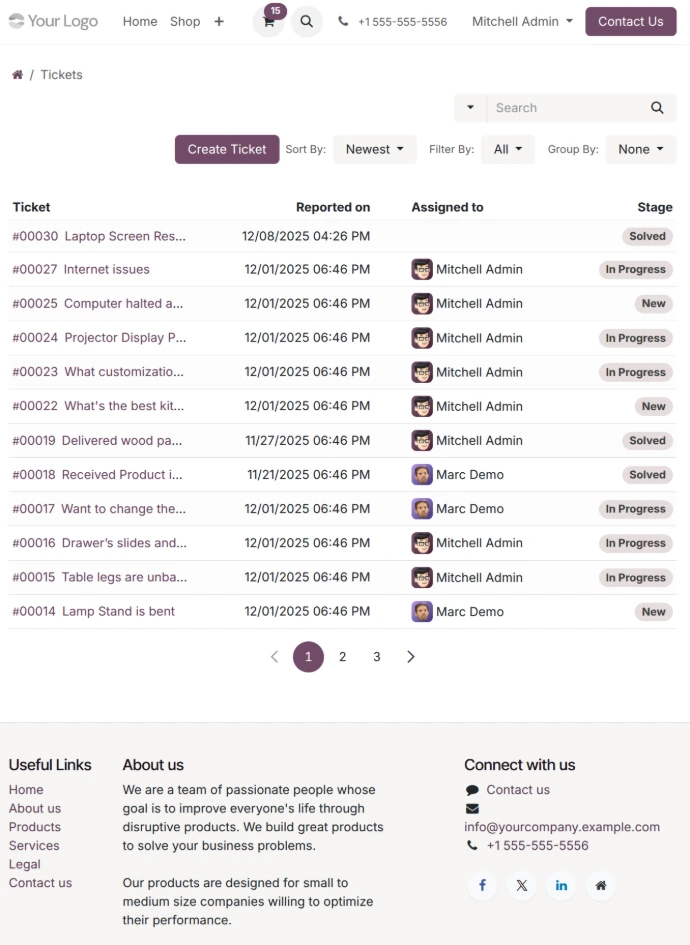
Task: Open the LinkedIn social icon
Action: click(561, 885)
